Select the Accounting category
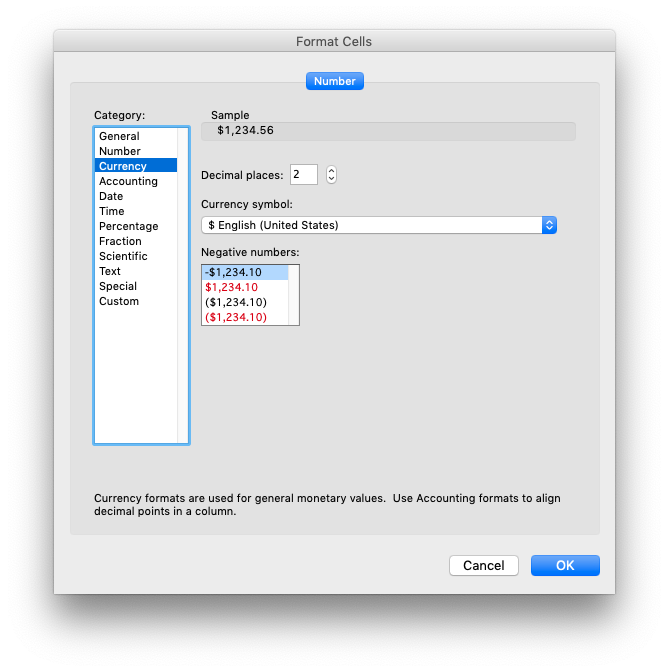This screenshot has height=672, width=669. click(x=135, y=181)
